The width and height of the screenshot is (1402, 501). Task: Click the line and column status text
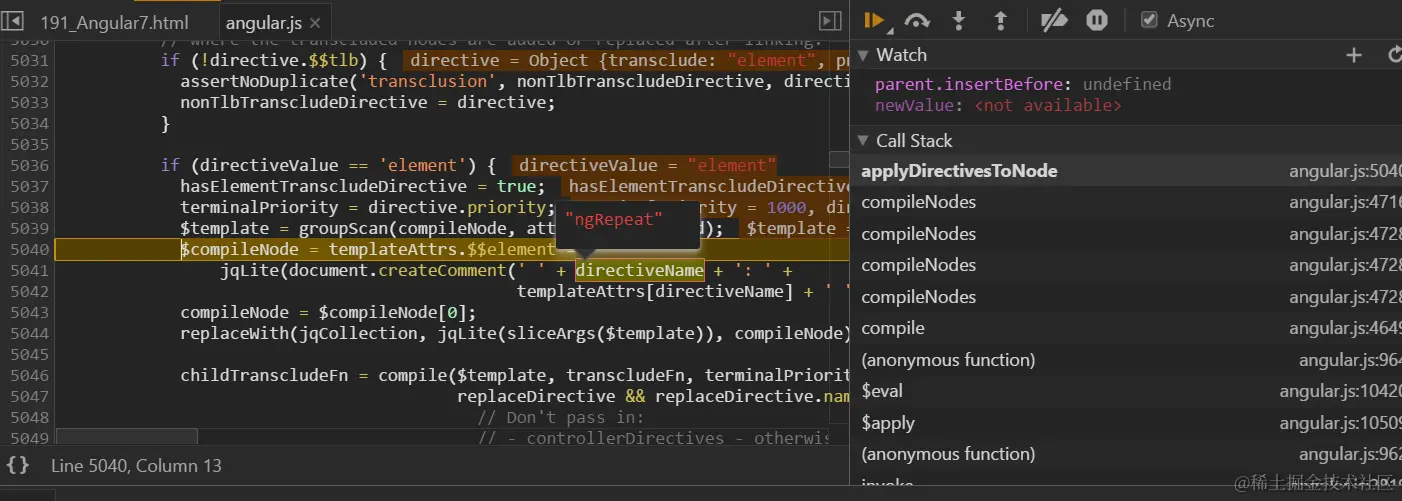pos(136,466)
